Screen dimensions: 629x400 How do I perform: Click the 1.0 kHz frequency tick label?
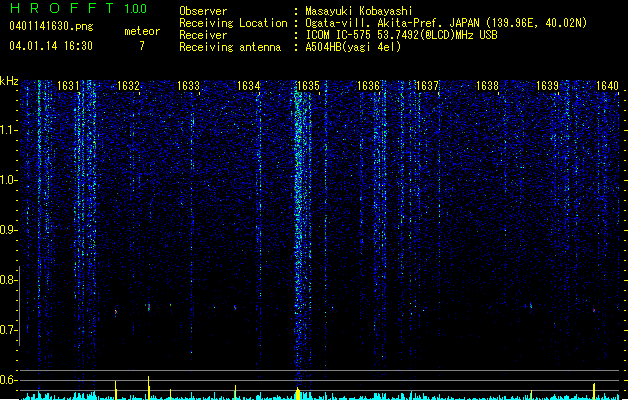tap(8, 180)
